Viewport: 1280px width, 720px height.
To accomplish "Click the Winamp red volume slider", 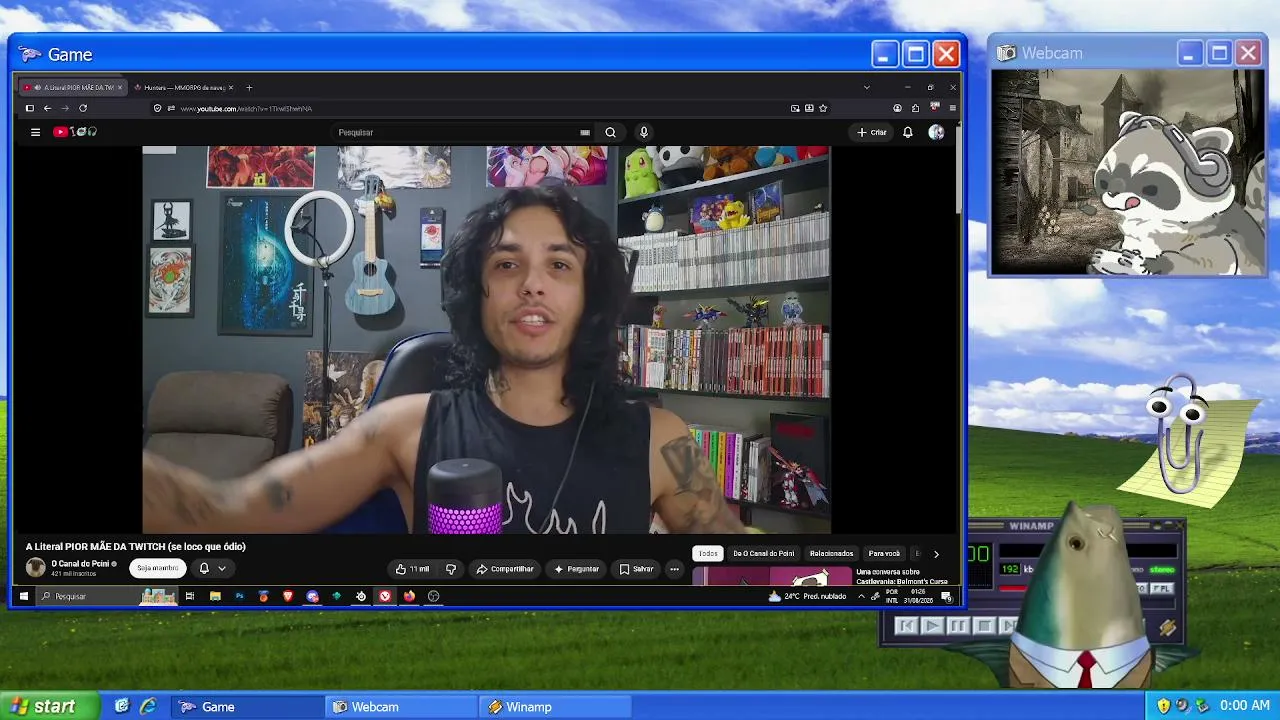I will [x=1013, y=589].
